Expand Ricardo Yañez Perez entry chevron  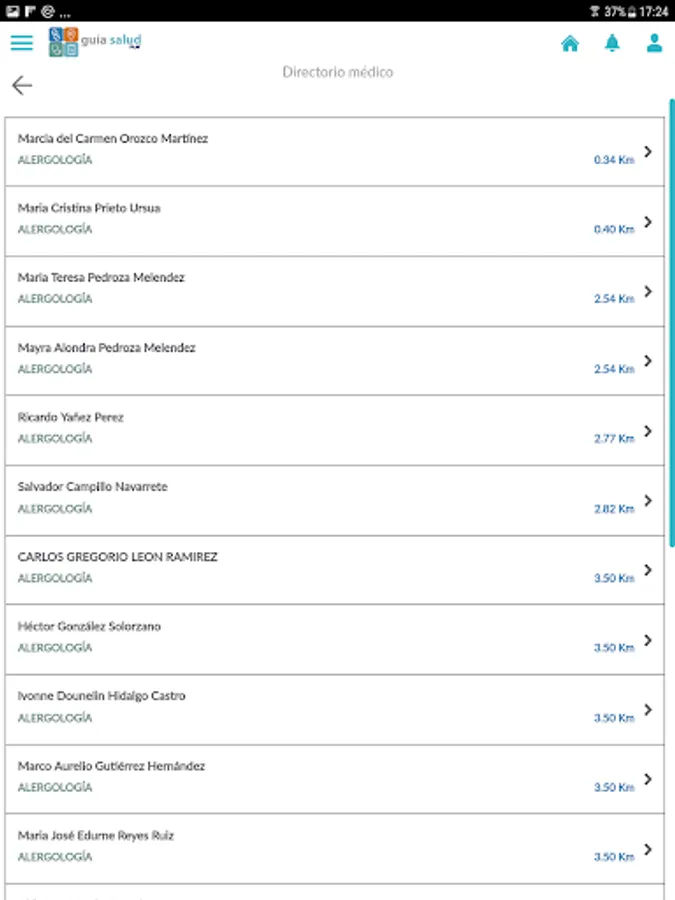(x=649, y=431)
